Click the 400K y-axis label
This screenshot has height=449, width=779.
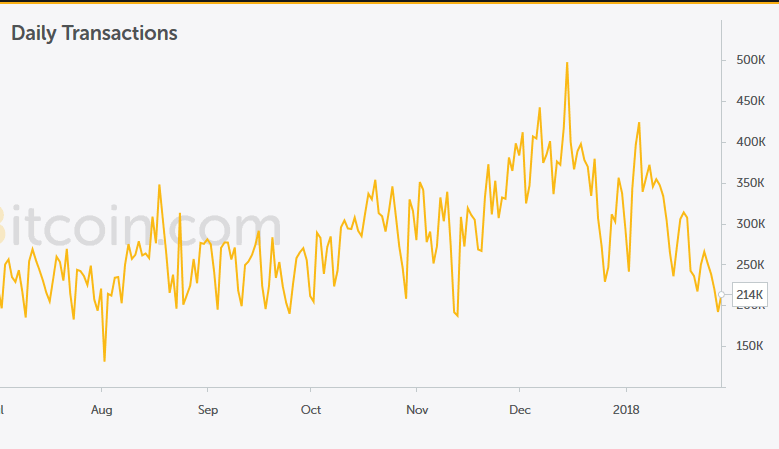749,142
